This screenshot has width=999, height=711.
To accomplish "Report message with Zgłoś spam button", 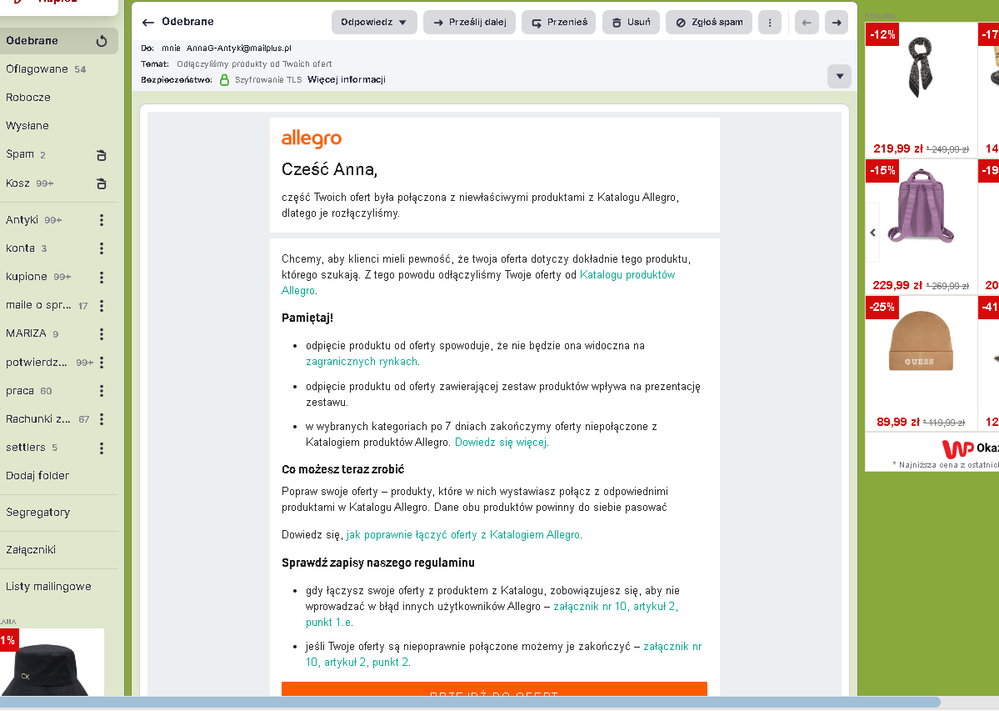I will click(x=709, y=22).
